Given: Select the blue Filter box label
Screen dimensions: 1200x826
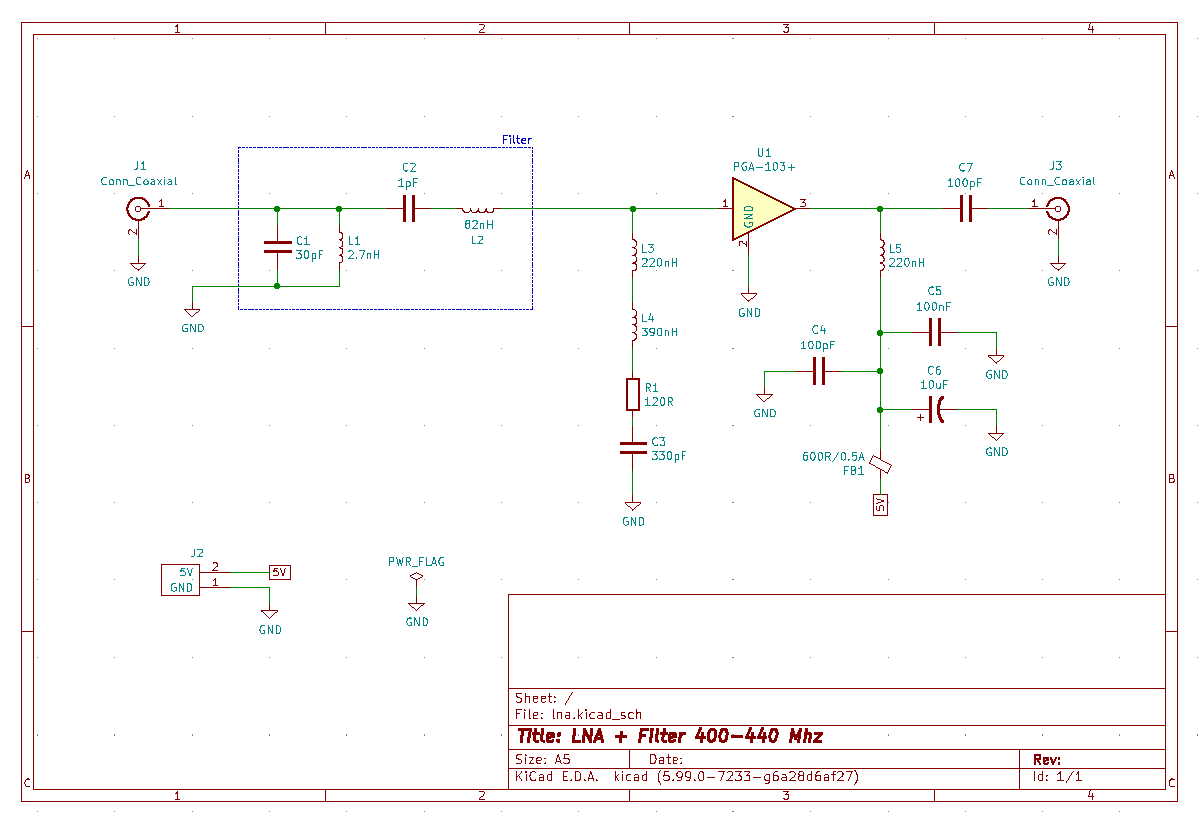Looking at the screenshot, I should point(517,140).
